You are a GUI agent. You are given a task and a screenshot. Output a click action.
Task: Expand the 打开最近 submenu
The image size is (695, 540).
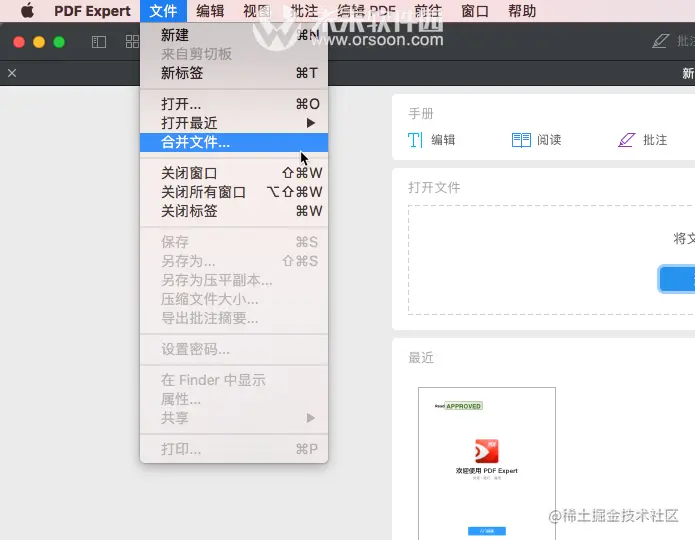(234, 123)
